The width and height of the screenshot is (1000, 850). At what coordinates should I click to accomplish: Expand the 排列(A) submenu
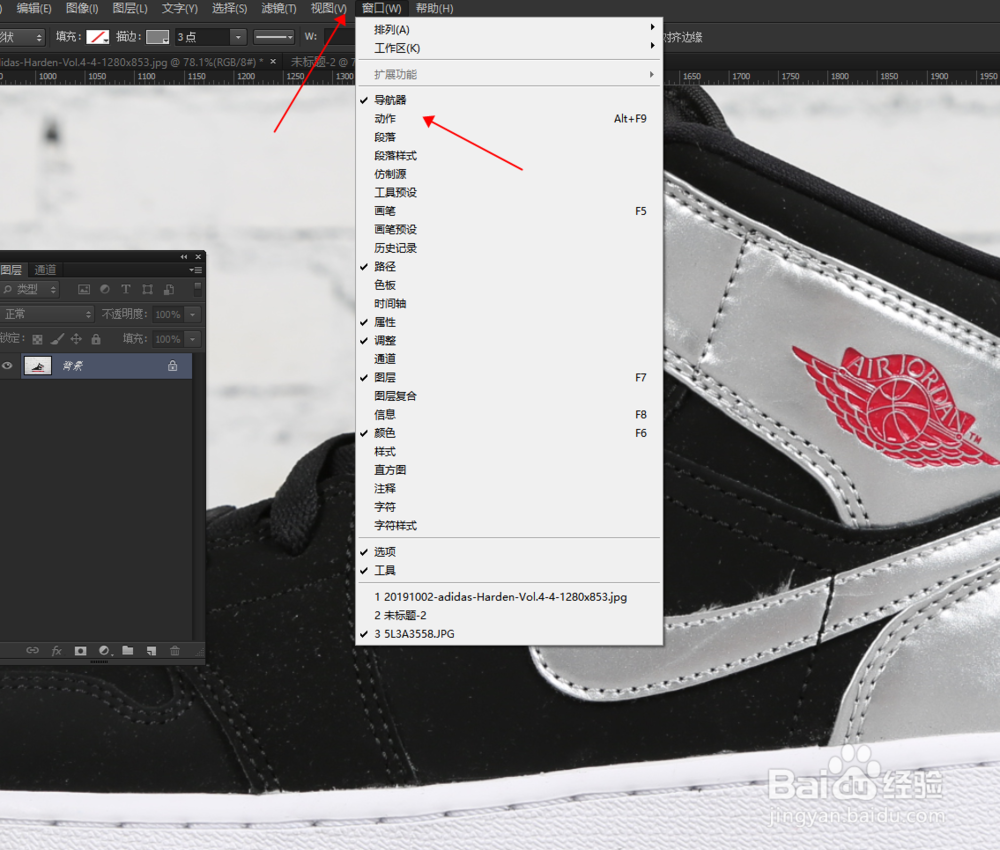pyautogui.click(x=509, y=29)
